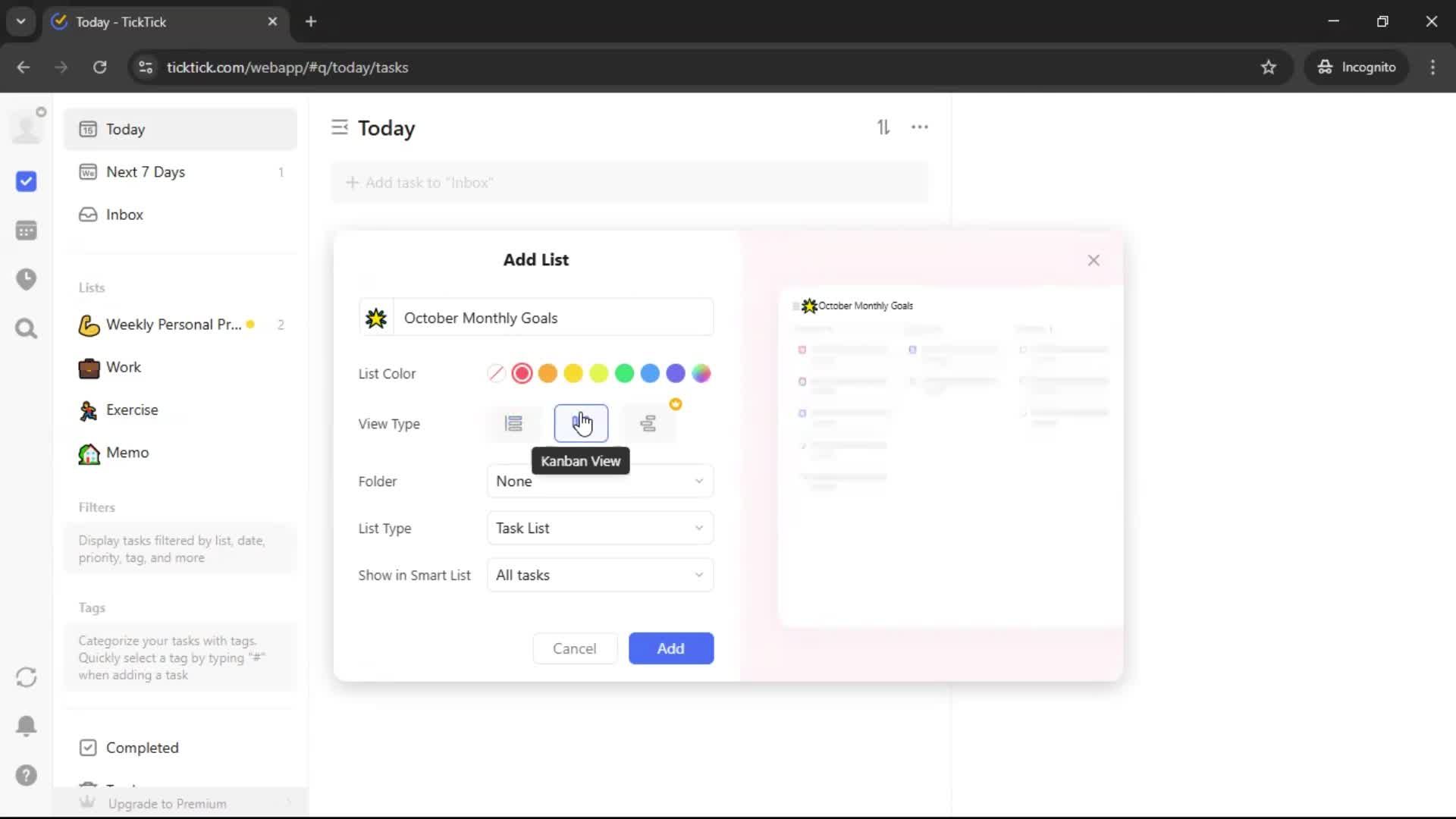The width and height of the screenshot is (1456, 819).
Task: Open the Calendar view icon in sidebar
Action: [27, 231]
